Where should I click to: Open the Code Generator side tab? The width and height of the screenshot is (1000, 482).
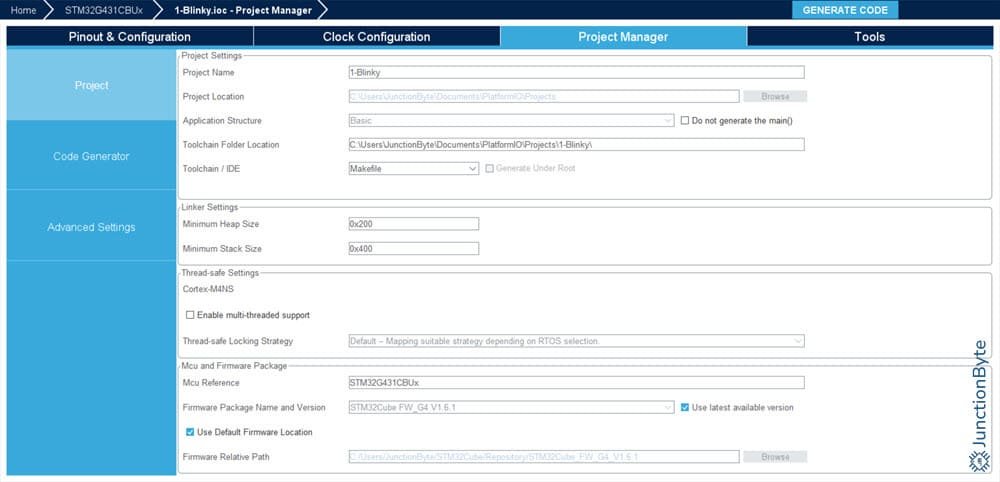click(x=91, y=156)
